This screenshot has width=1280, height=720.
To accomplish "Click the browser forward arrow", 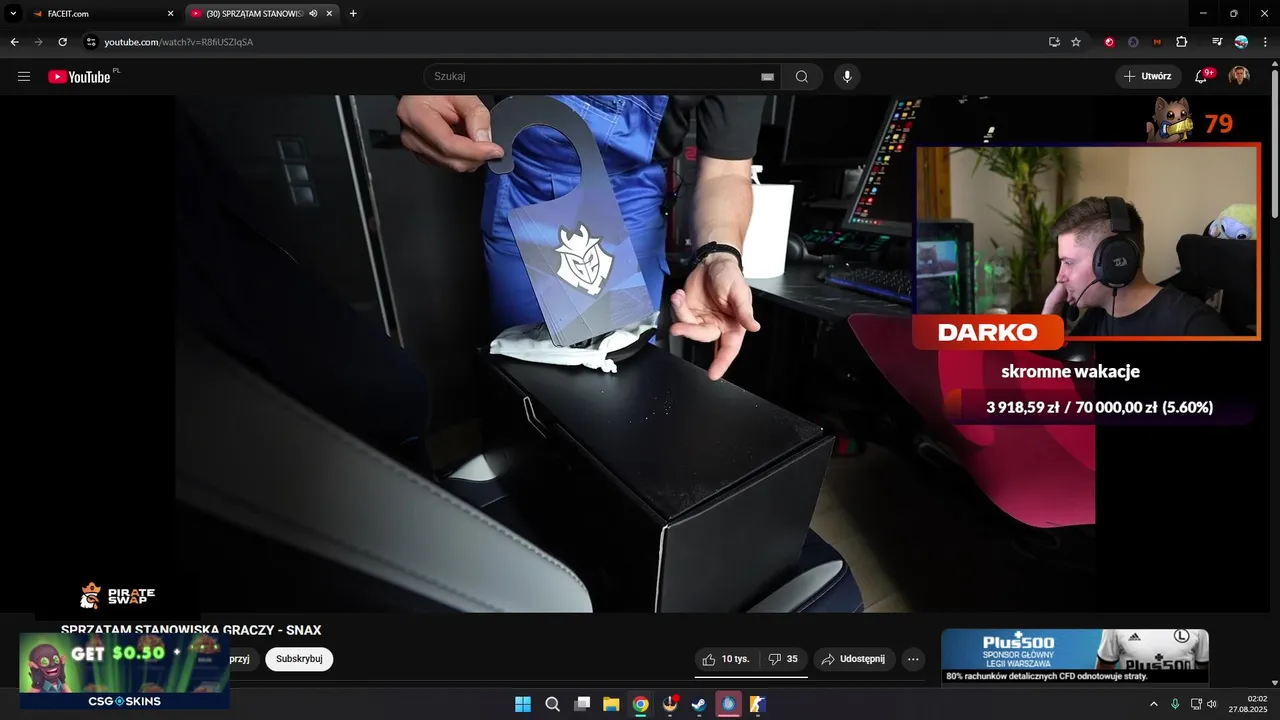I will (38, 42).
